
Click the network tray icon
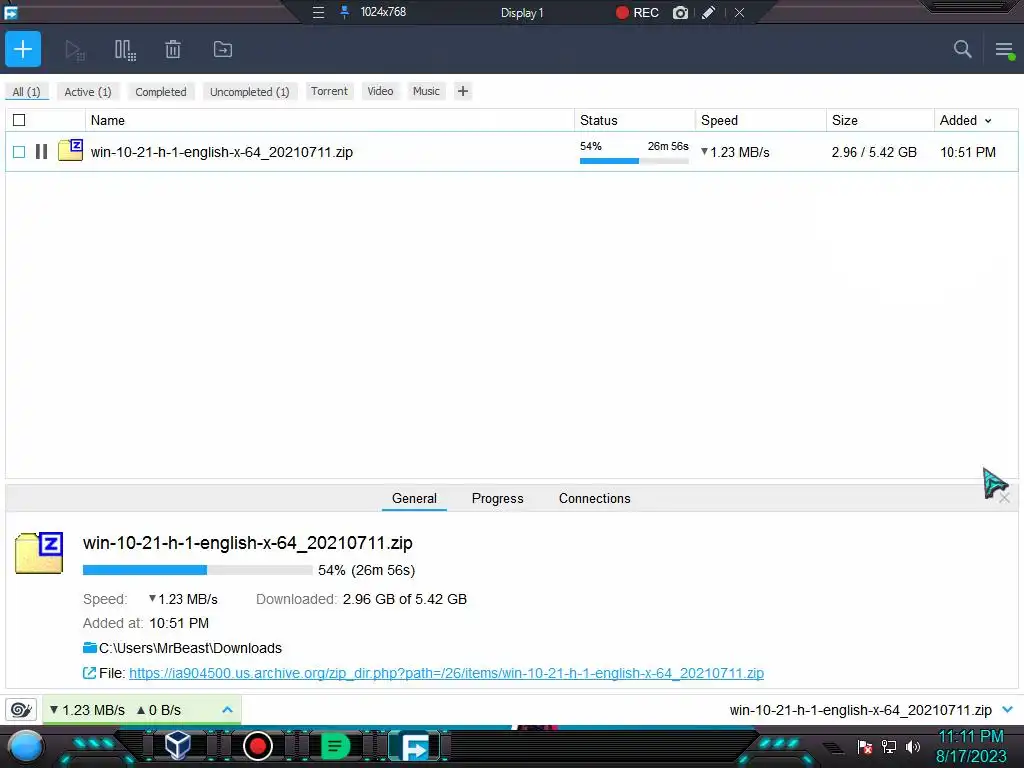pyautogui.click(x=889, y=746)
